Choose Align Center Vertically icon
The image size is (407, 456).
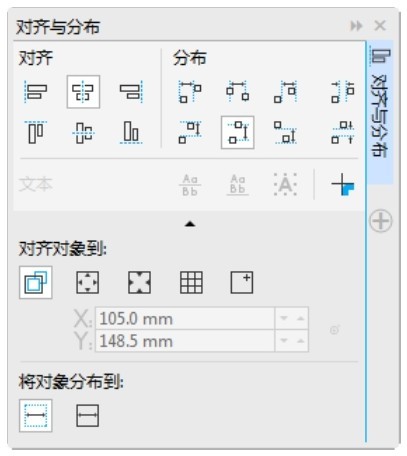[x=83, y=132]
